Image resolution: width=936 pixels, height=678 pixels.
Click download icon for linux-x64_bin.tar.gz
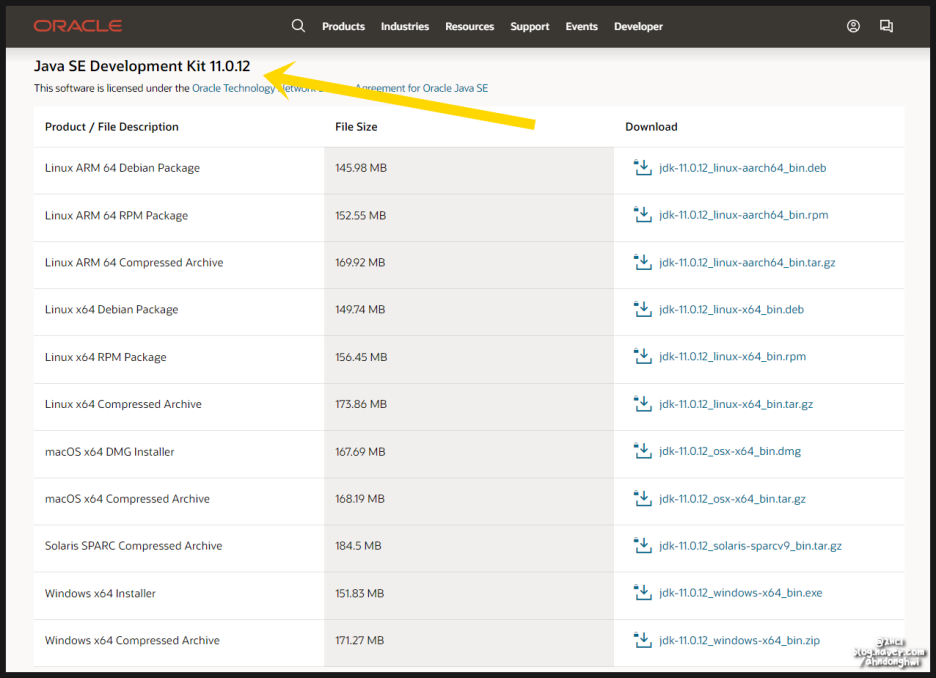[642, 404]
